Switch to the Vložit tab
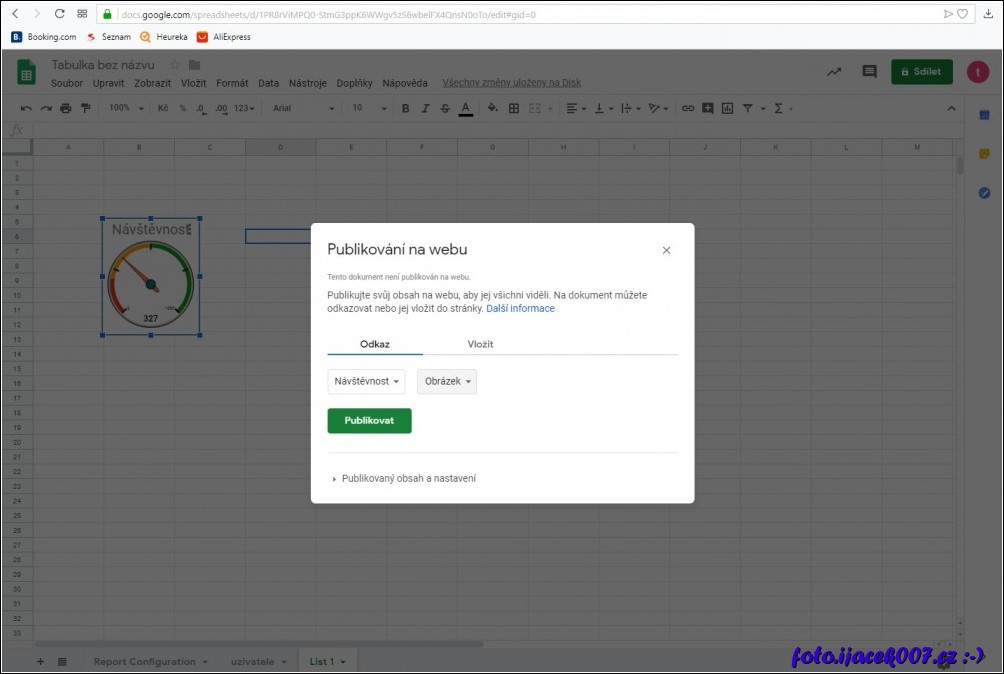The width and height of the screenshot is (1004, 674). 480,344
